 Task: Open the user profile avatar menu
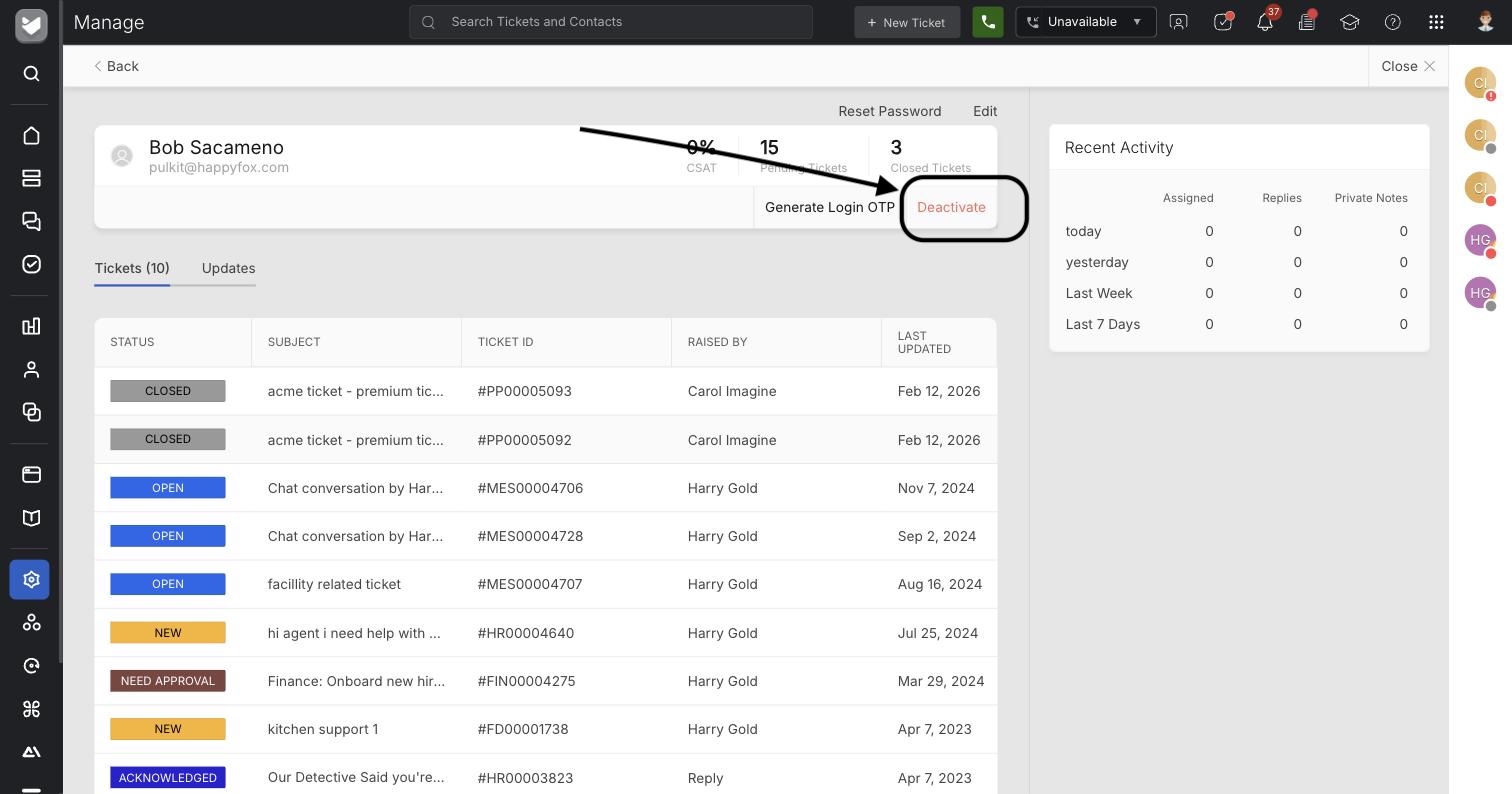click(1485, 22)
